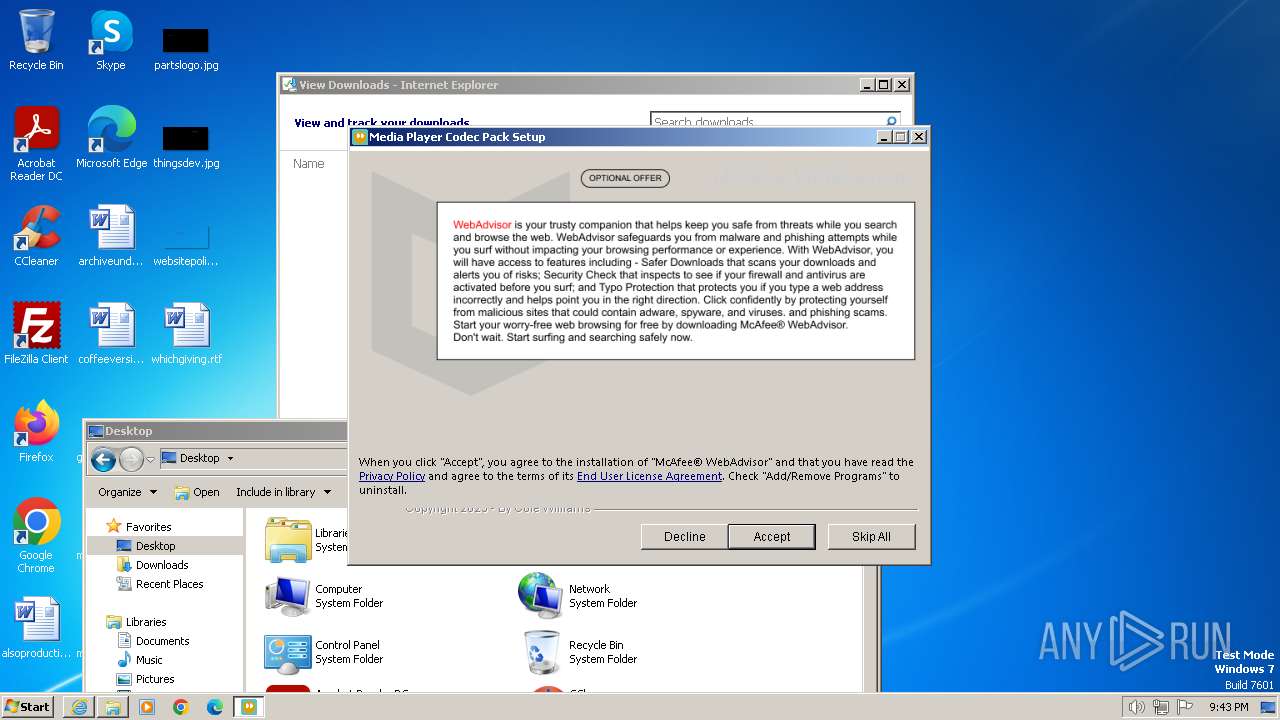1280x720 pixels.
Task: Click Search downloads field in Internet Explorer
Action: (775, 122)
